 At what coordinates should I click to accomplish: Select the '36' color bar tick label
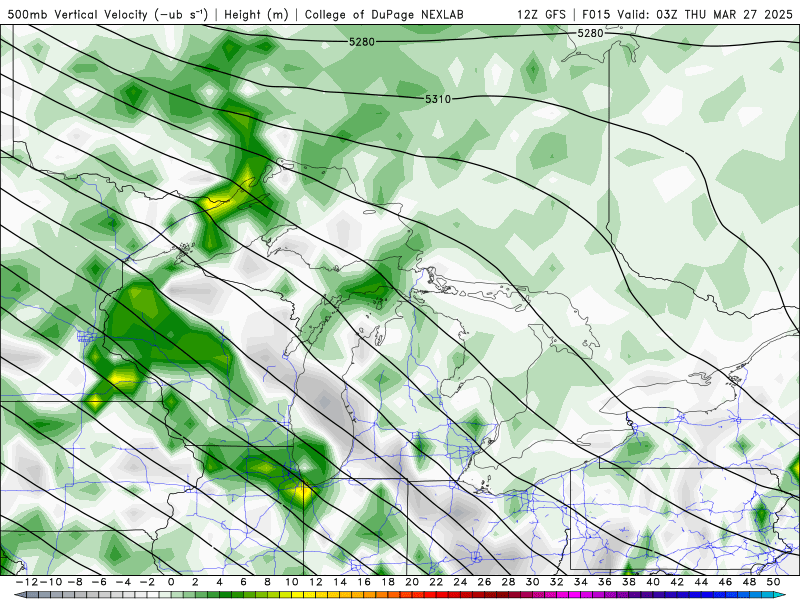[x=605, y=582]
